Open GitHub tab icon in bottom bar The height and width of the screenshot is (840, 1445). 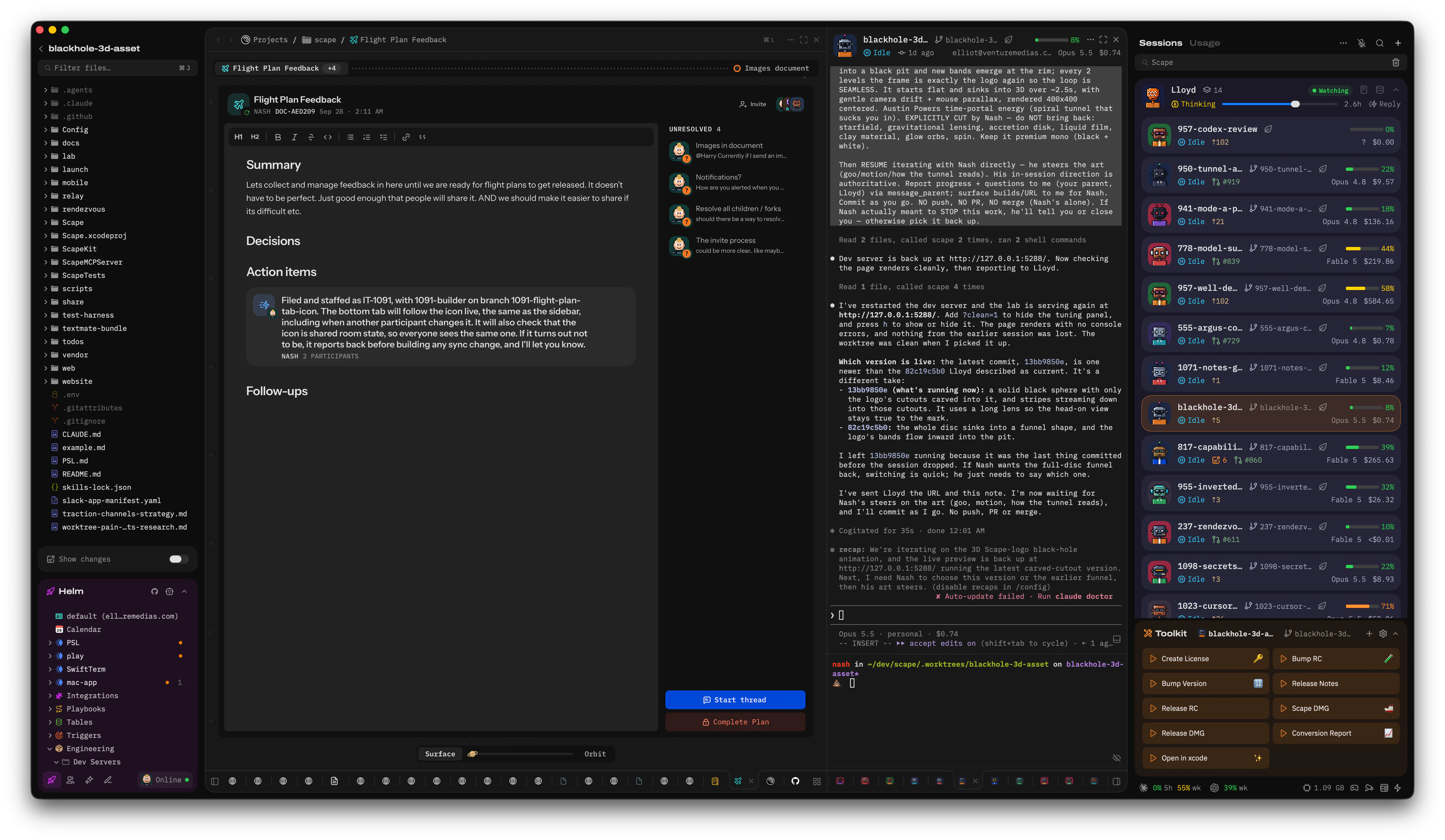pyautogui.click(x=795, y=781)
